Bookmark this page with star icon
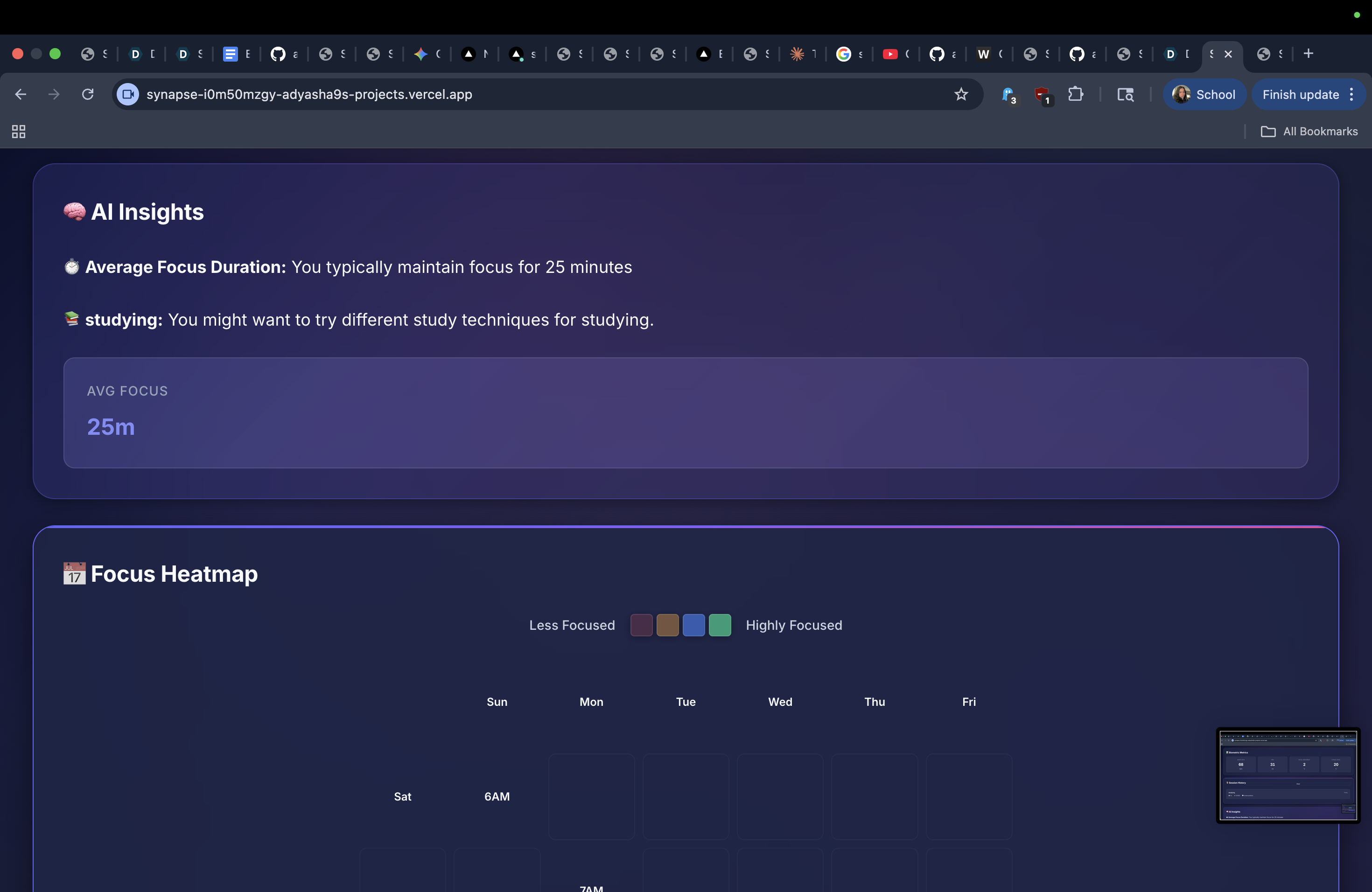This screenshot has height=892, width=1372. pyautogui.click(x=960, y=95)
